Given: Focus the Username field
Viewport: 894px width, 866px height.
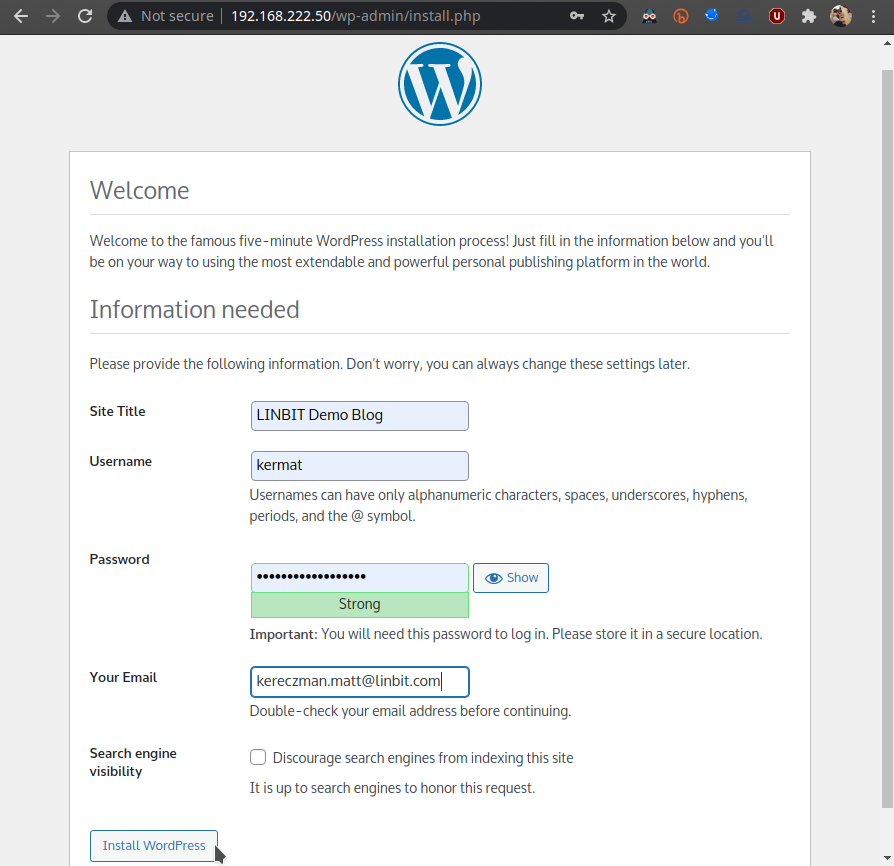Looking at the screenshot, I should coord(360,466).
